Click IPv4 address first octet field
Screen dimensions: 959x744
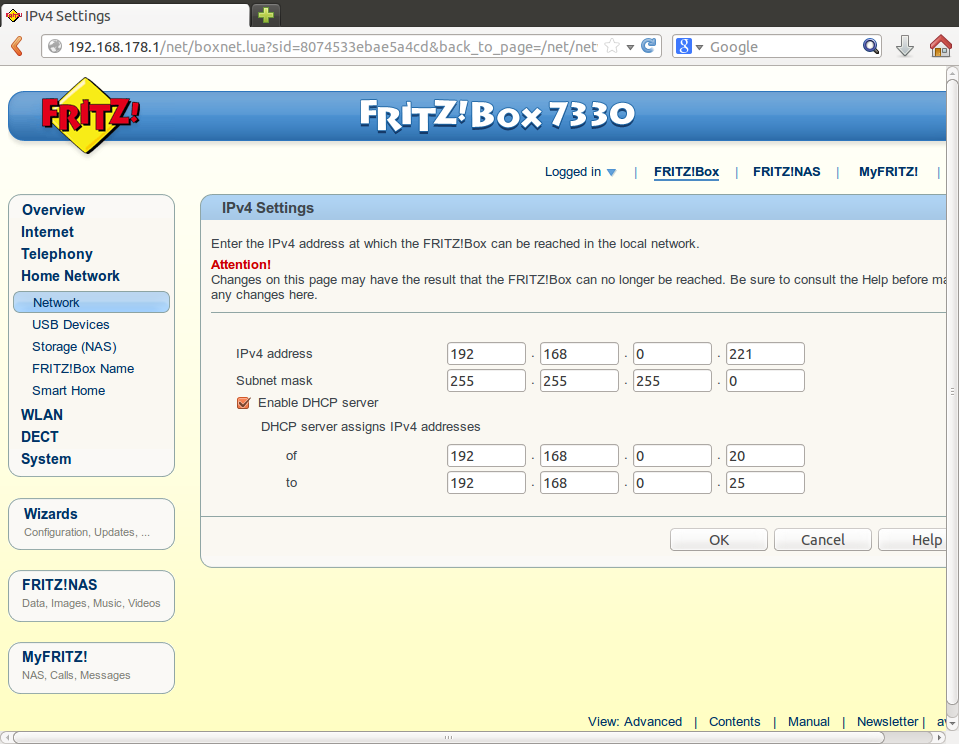tap(486, 354)
